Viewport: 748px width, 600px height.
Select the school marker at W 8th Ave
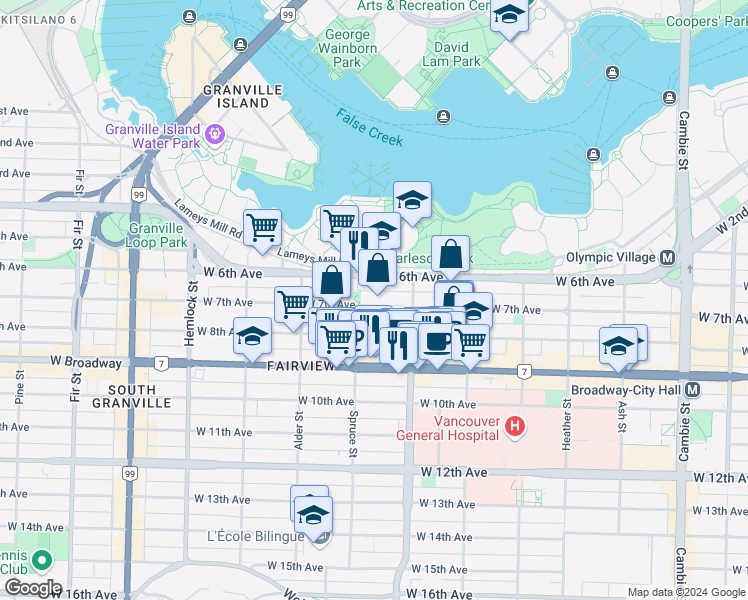tap(252, 337)
